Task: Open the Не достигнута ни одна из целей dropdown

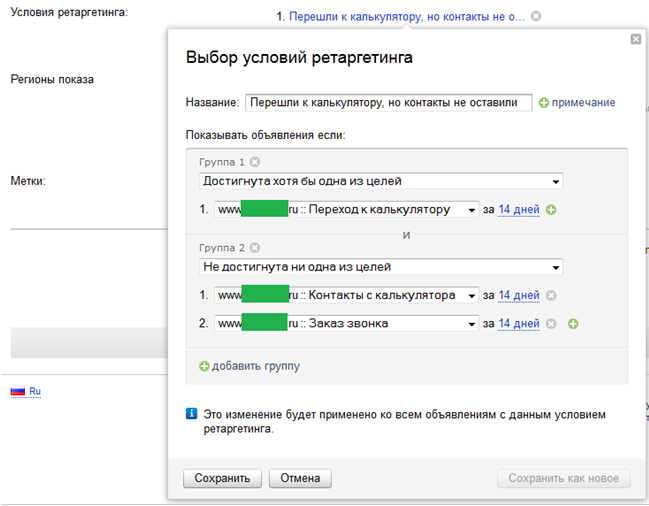Action: tap(380, 267)
